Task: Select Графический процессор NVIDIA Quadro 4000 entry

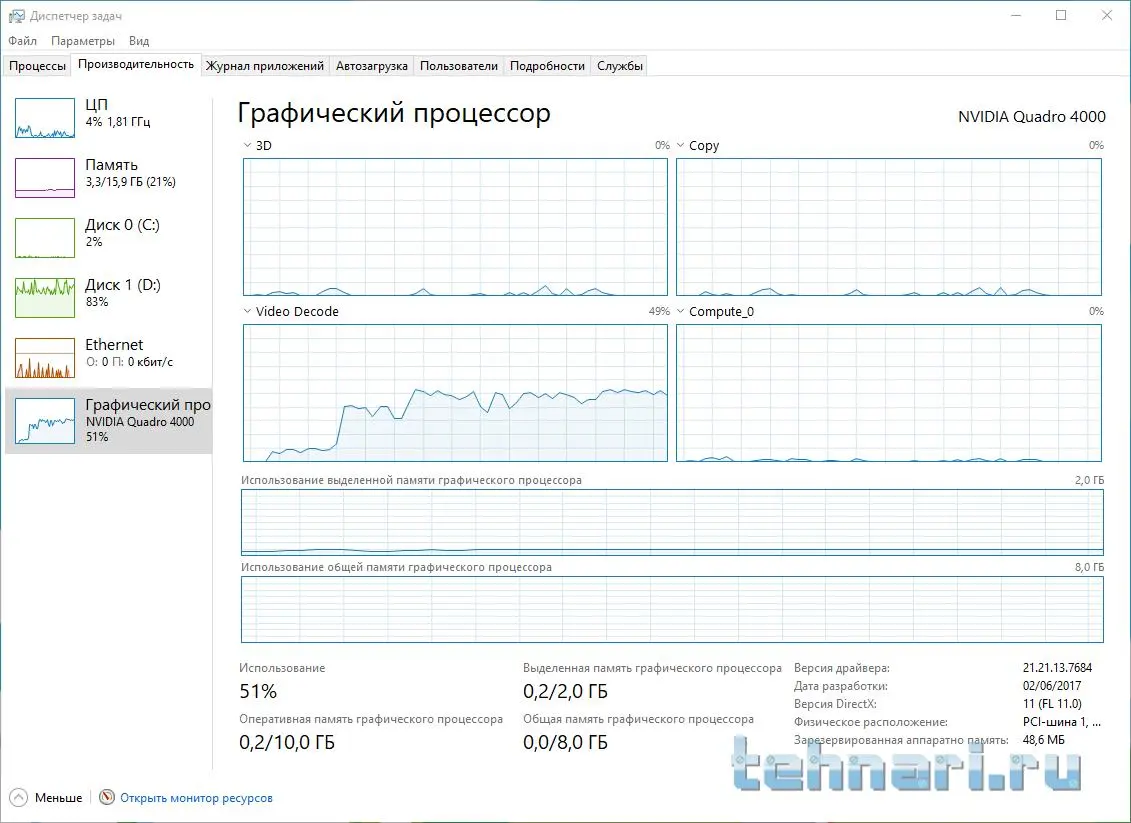Action: (x=108, y=421)
